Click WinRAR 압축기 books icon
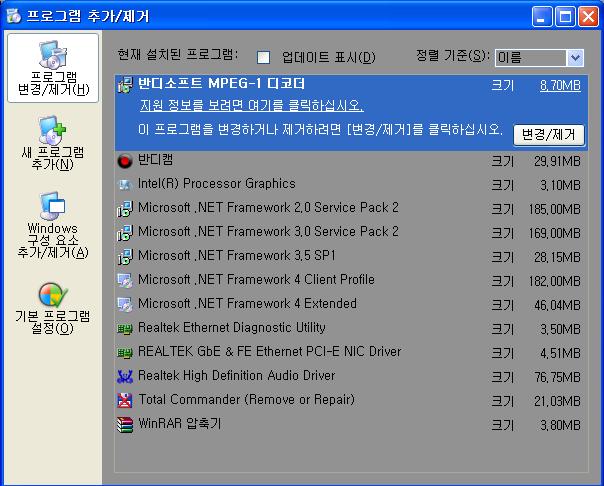The width and height of the screenshot is (604, 486). coord(125,425)
